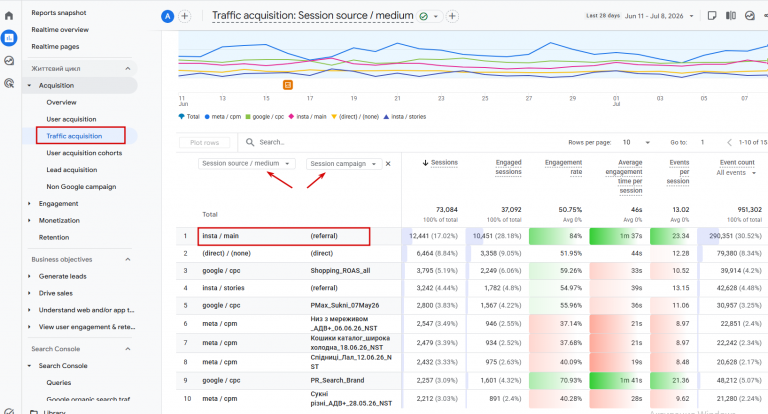Image resolution: width=768 pixels, height=414 pixels.
Task: Expand the Monetization tree item
Action: pos(29,220)
